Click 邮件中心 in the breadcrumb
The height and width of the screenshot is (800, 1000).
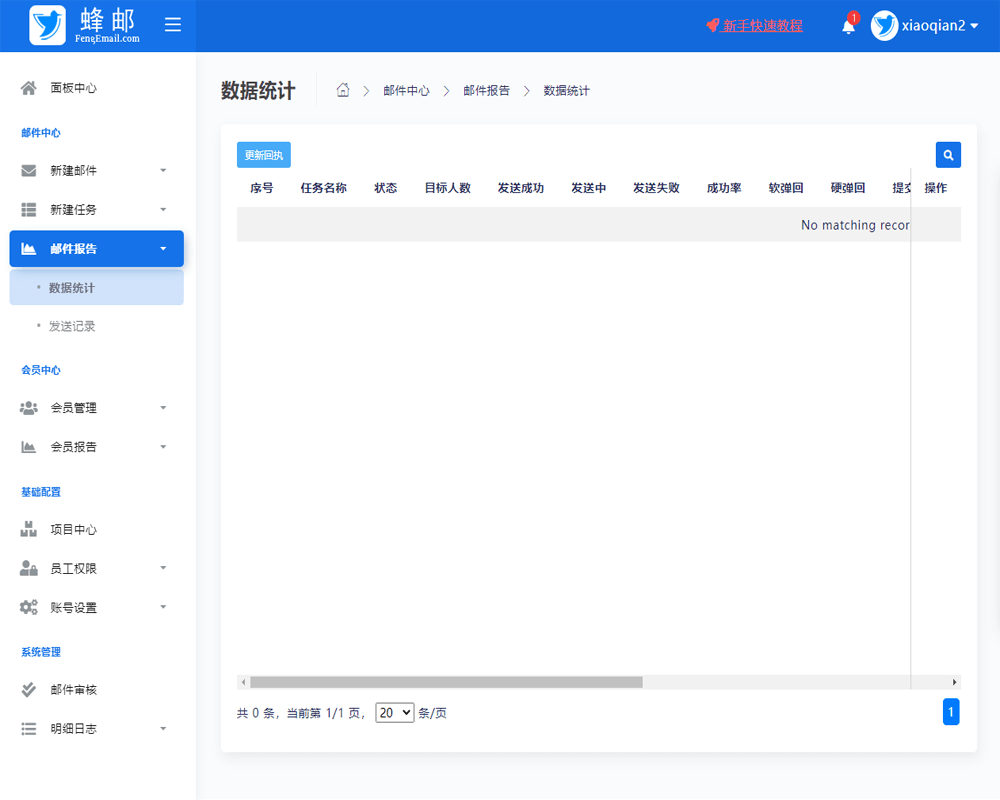pyautogui.click(x=406, y=90)
